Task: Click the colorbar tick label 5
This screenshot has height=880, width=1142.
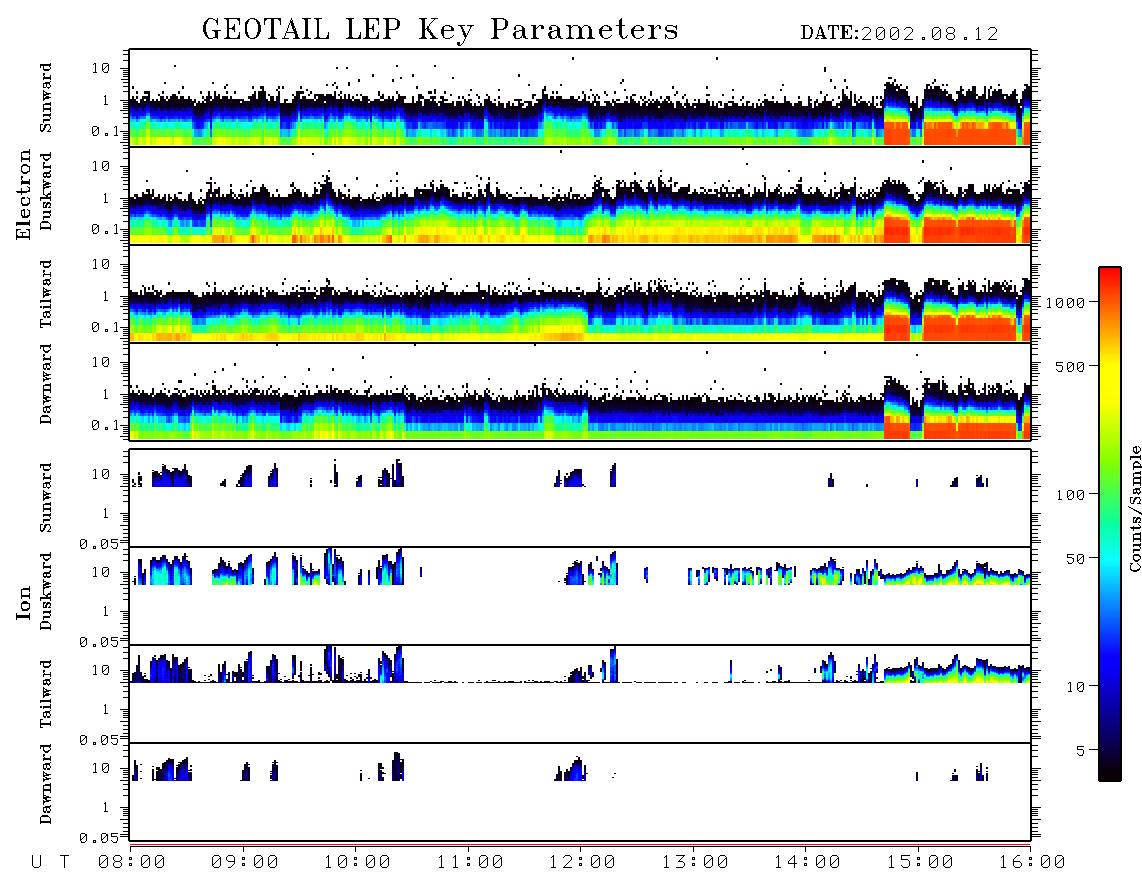Action: [x=1081, y=751]
